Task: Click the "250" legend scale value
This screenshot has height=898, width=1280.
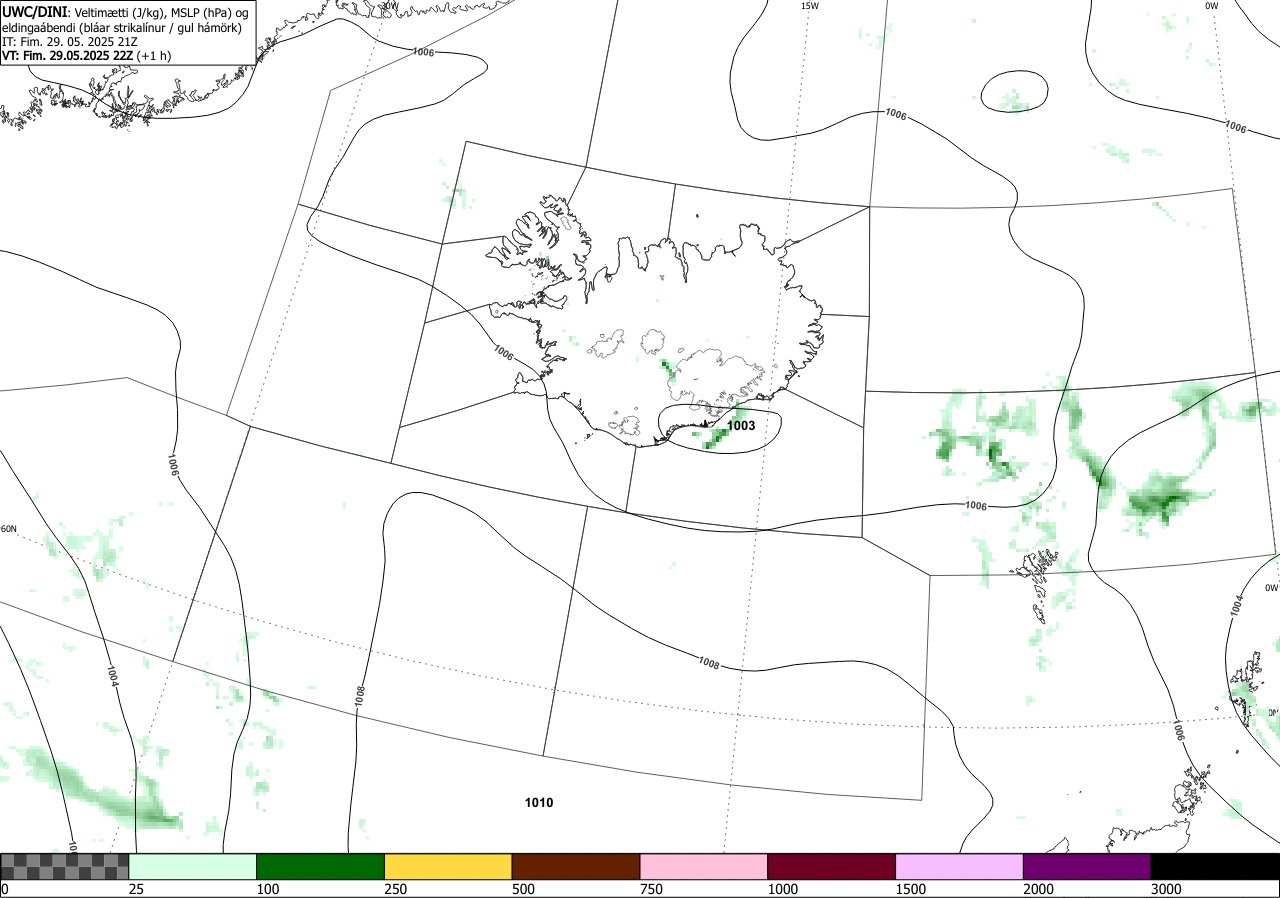Action: (396, 889)
